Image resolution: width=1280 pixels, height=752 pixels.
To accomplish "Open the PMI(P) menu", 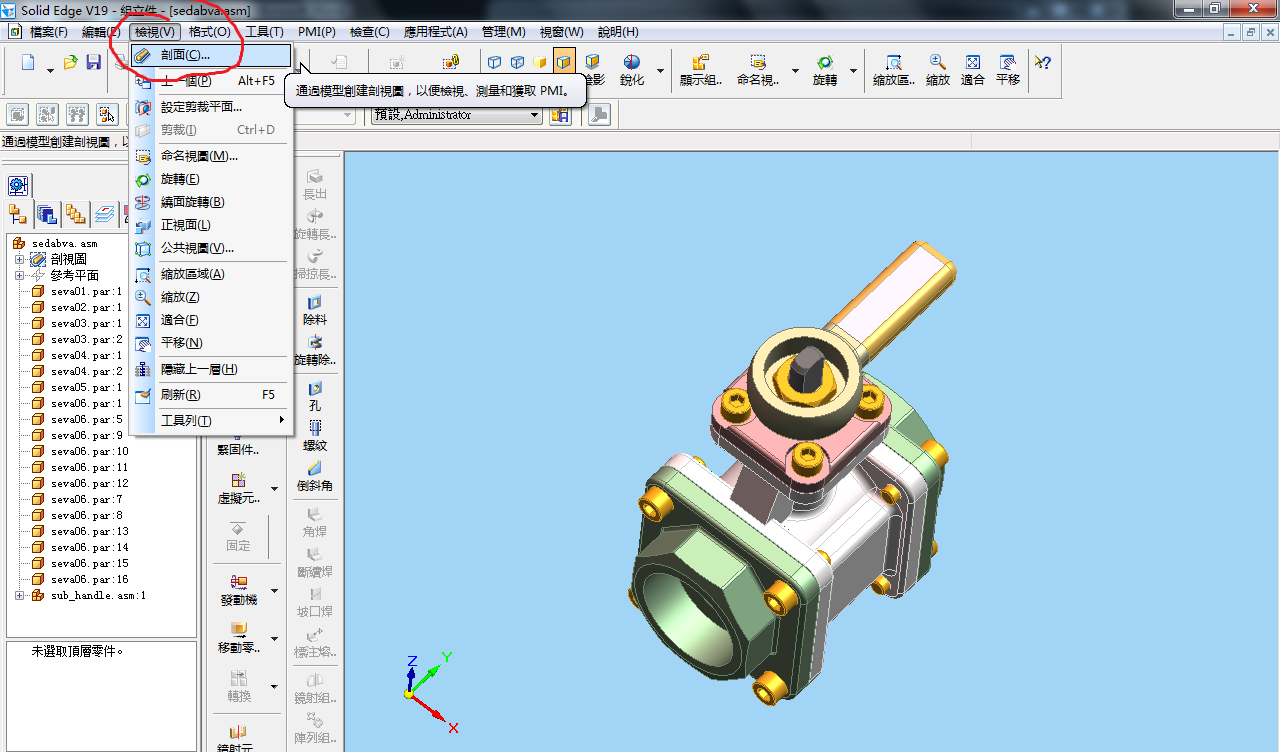I will [x=317, y=32].
